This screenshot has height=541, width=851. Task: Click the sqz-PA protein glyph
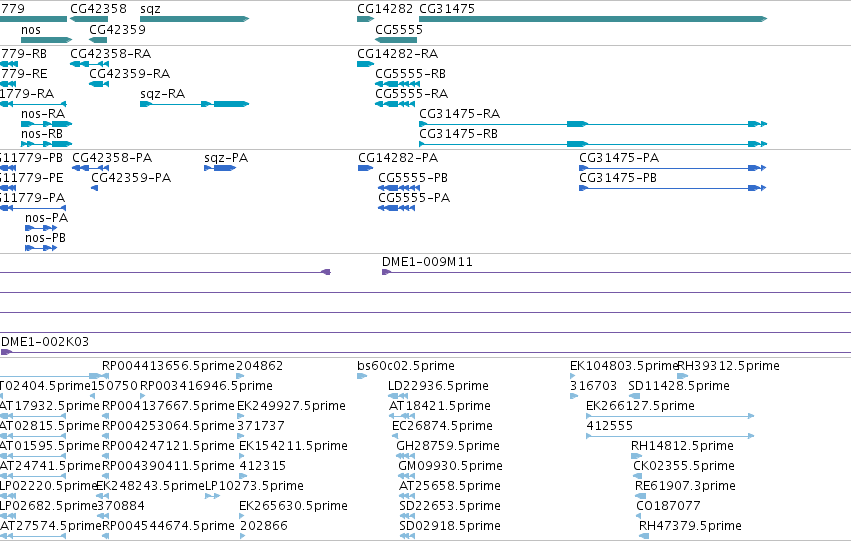point(220,168)
